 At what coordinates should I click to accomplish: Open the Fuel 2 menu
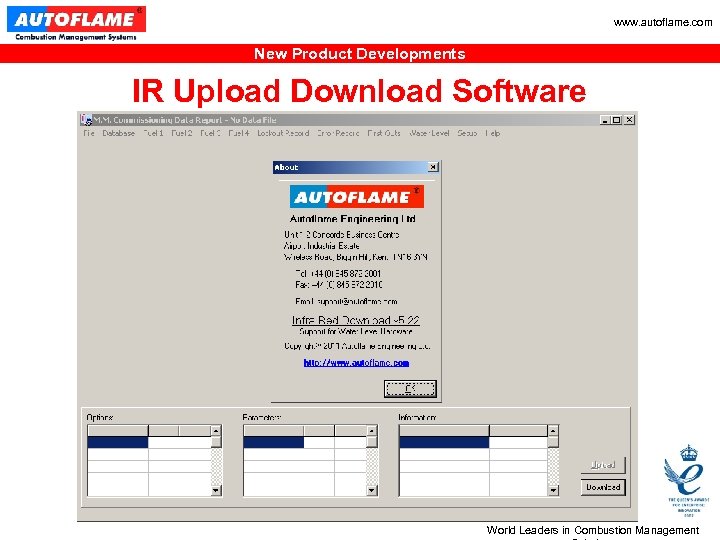tap(181, 133)
